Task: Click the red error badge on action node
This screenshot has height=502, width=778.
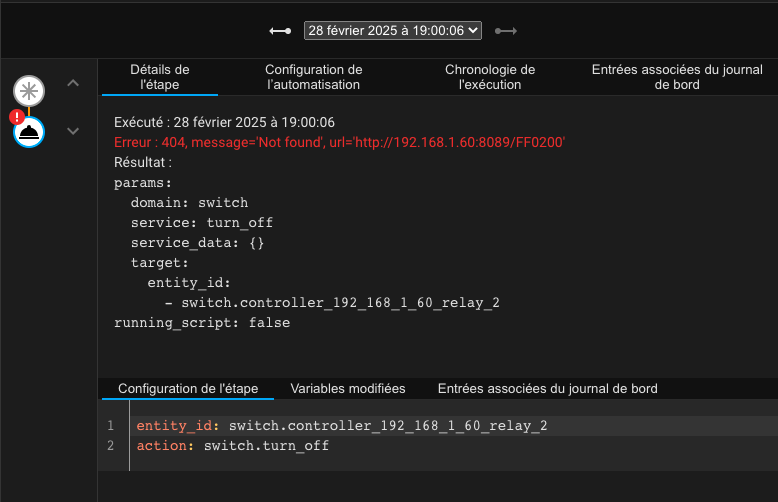Action: [17, 118]
